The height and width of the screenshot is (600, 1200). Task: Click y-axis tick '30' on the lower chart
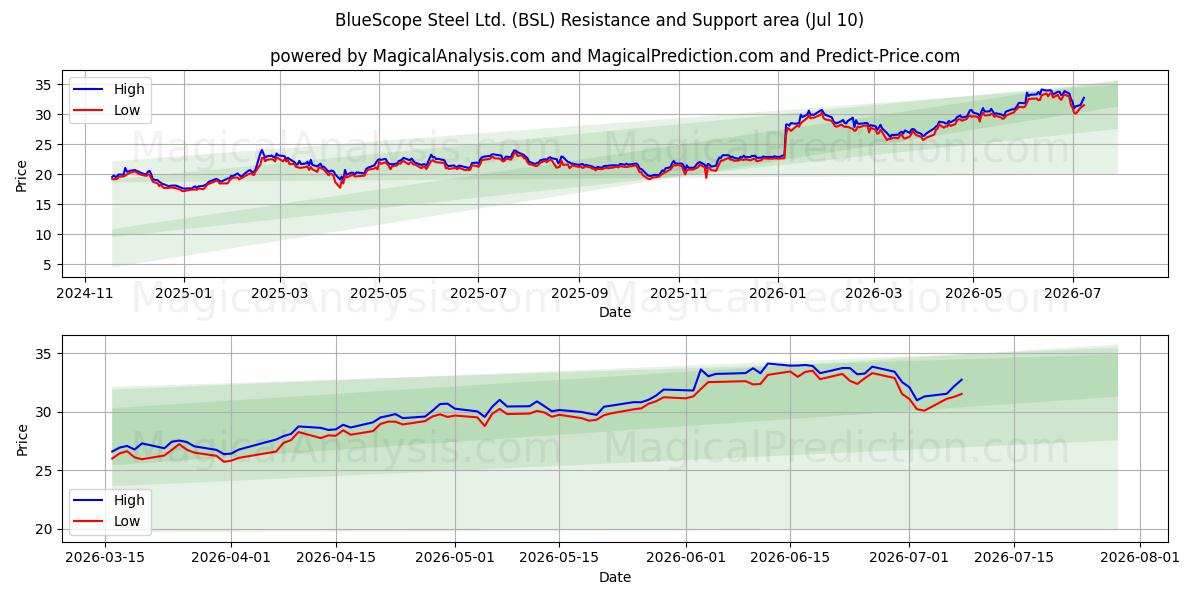pos(46,412)
